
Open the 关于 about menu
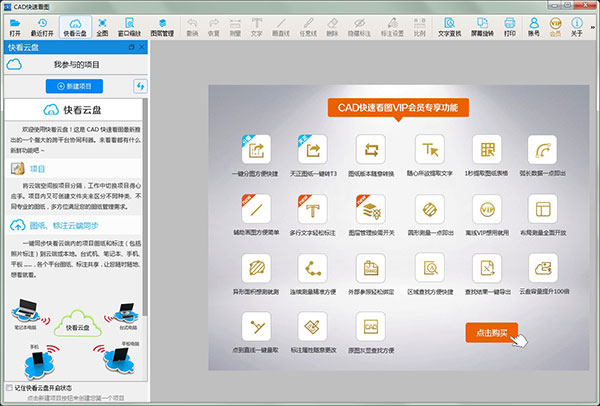click(x=577, y=28)
